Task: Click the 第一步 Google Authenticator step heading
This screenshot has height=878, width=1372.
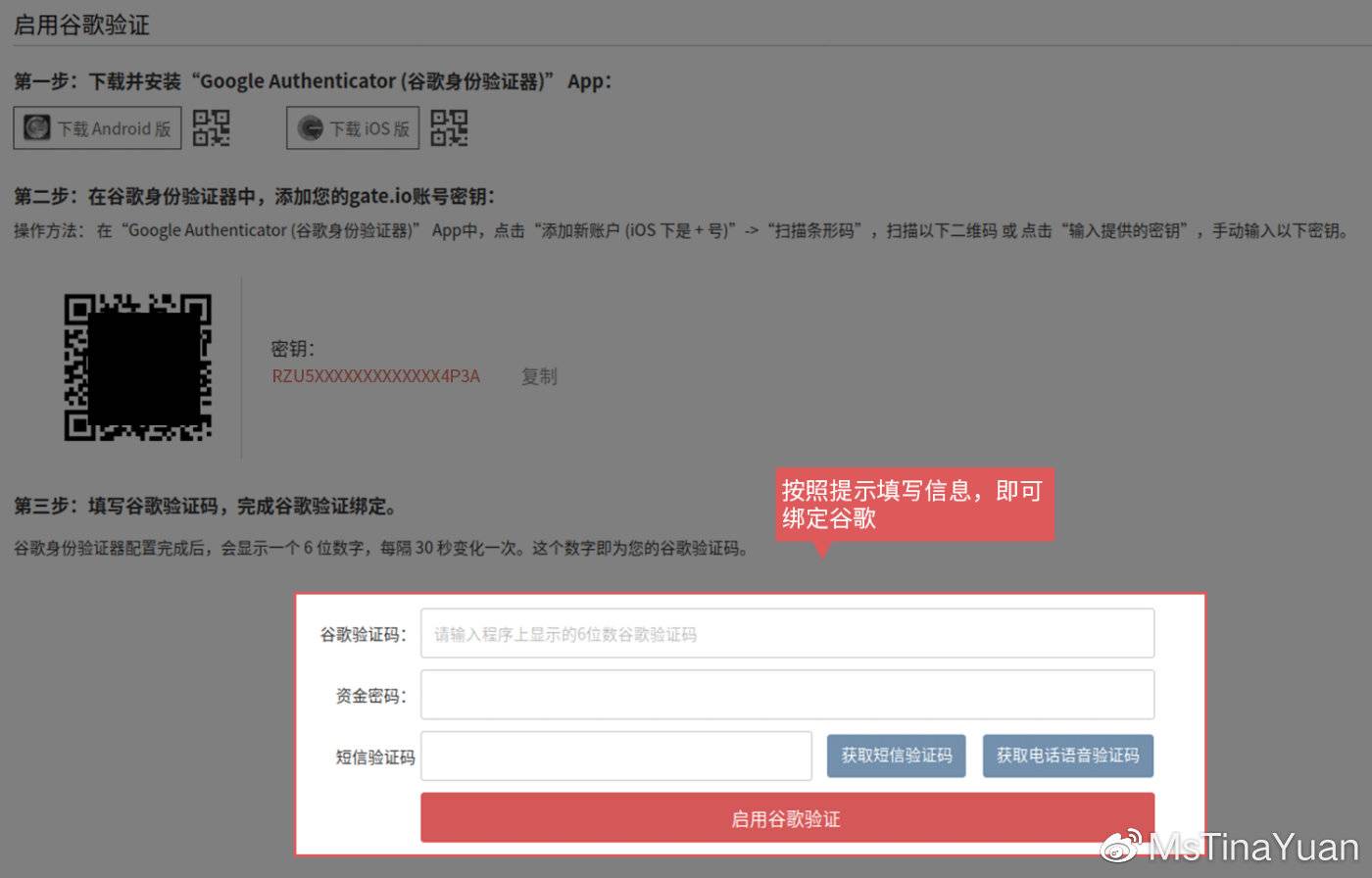Action: 313,81
